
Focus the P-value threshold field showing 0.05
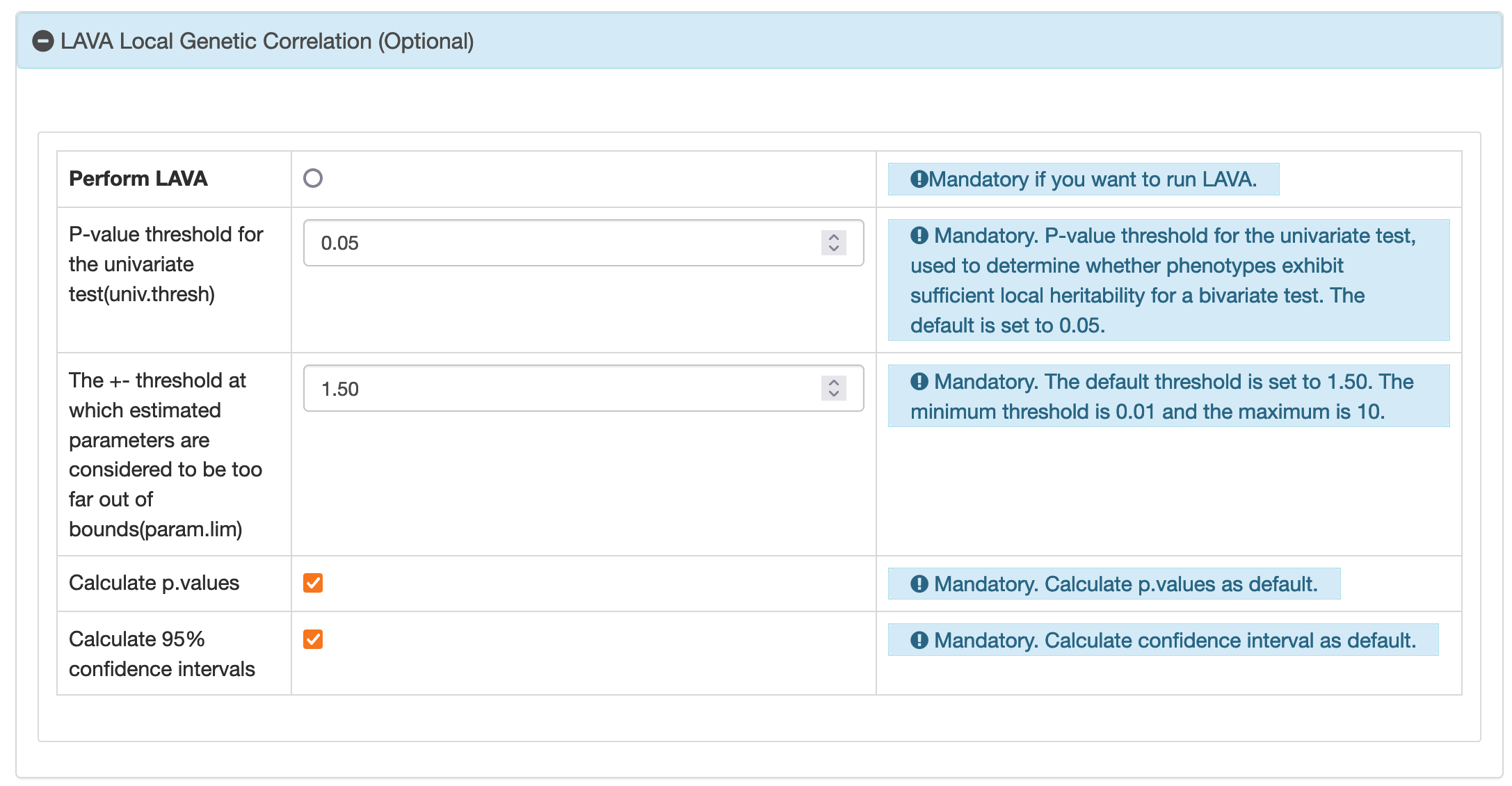point(556,243)
